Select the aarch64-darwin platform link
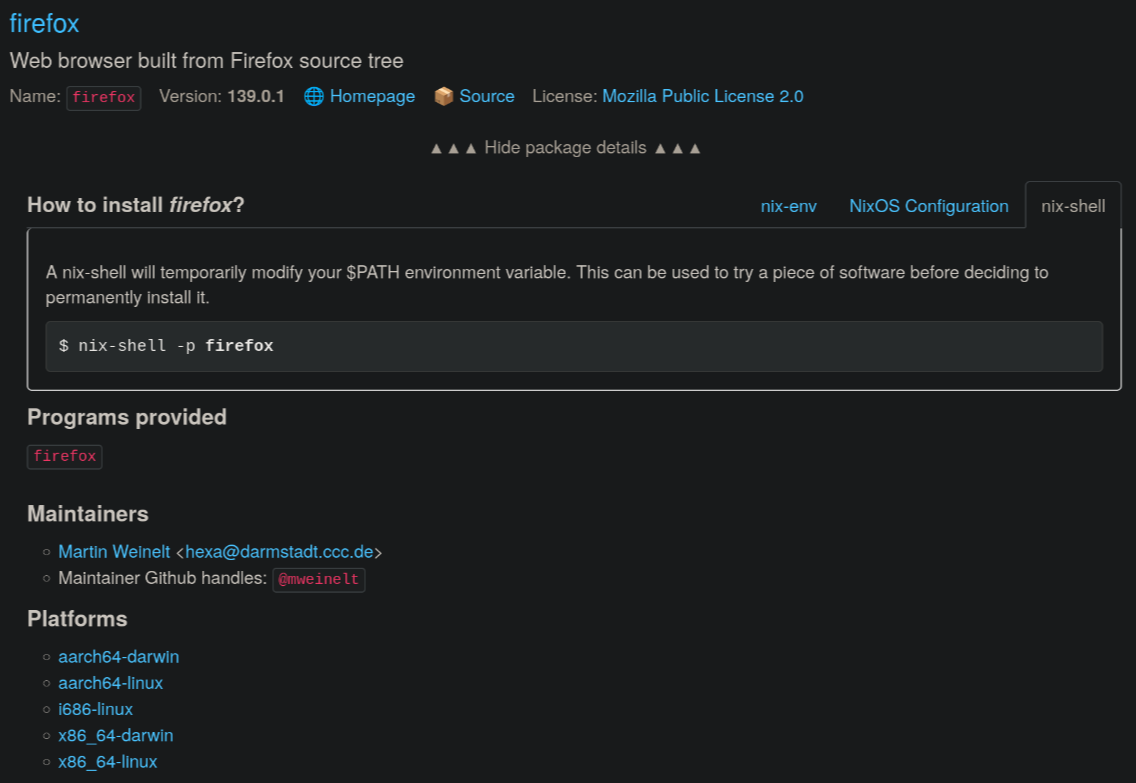Screen dimensions: 1136x783 [118, 656]
